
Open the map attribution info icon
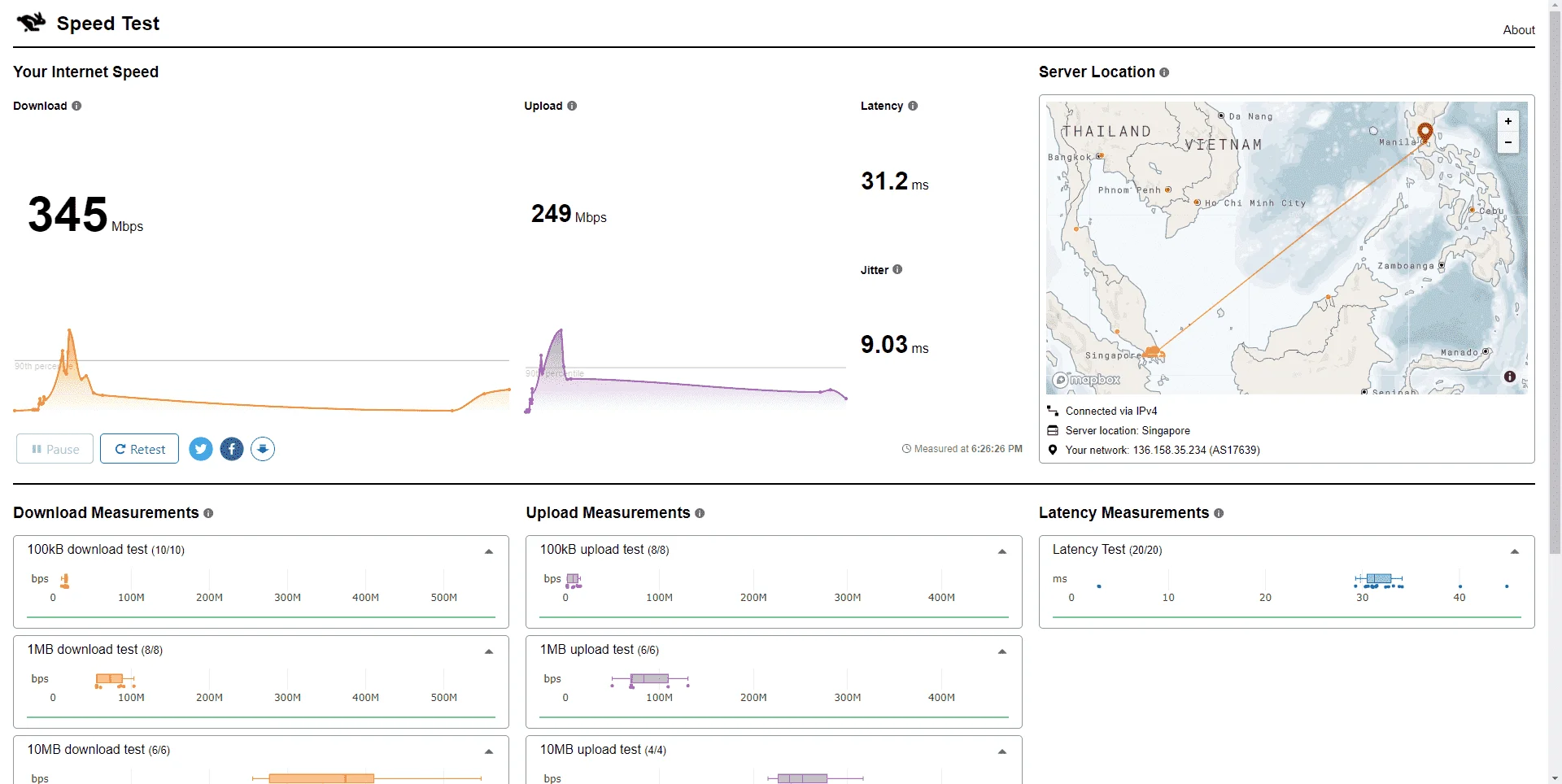click(1510, 377)
